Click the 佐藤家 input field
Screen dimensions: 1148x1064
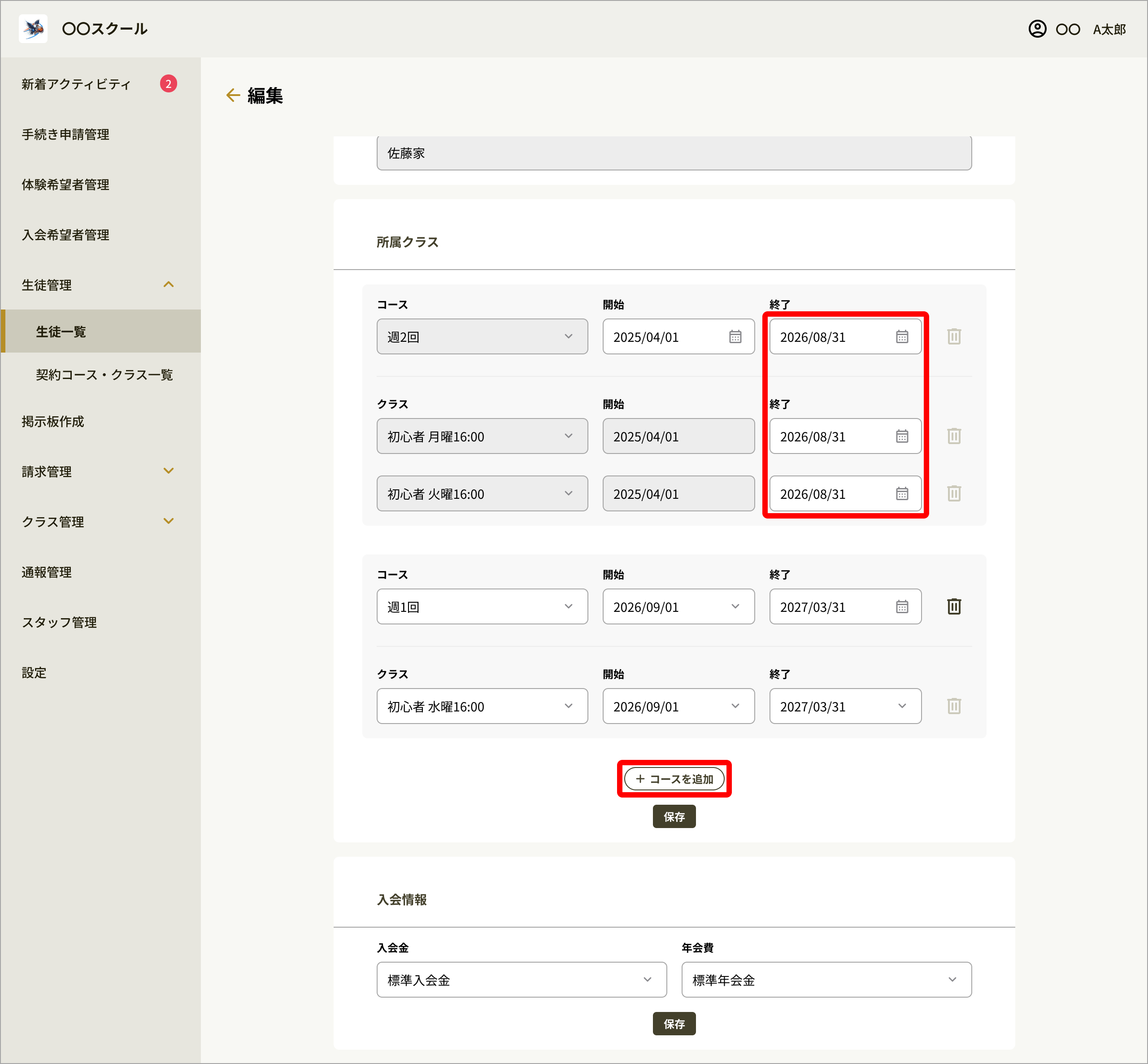pyautogui.click(x=674, y=153)
